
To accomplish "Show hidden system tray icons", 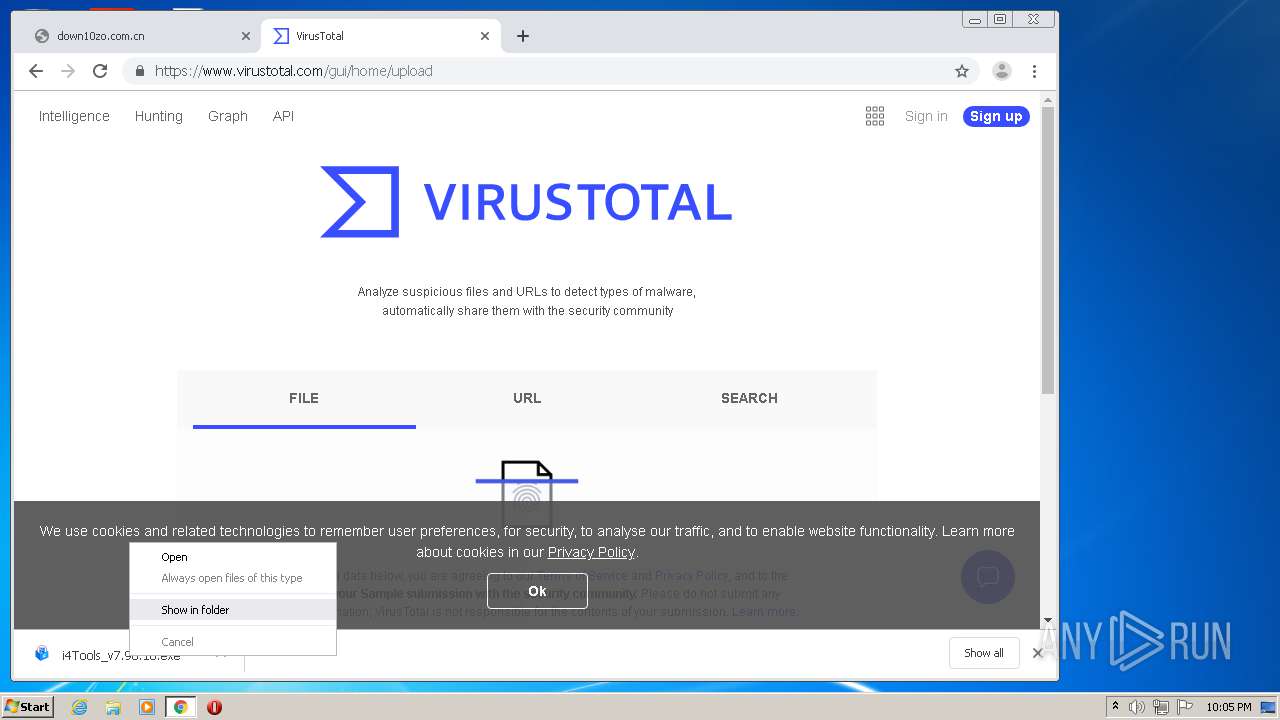I will pyautogui.click(x=1115, y=707).
